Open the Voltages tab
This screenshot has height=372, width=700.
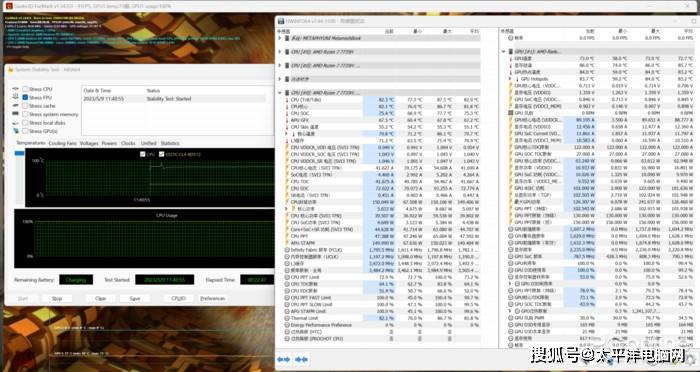(x=89, y=143)
